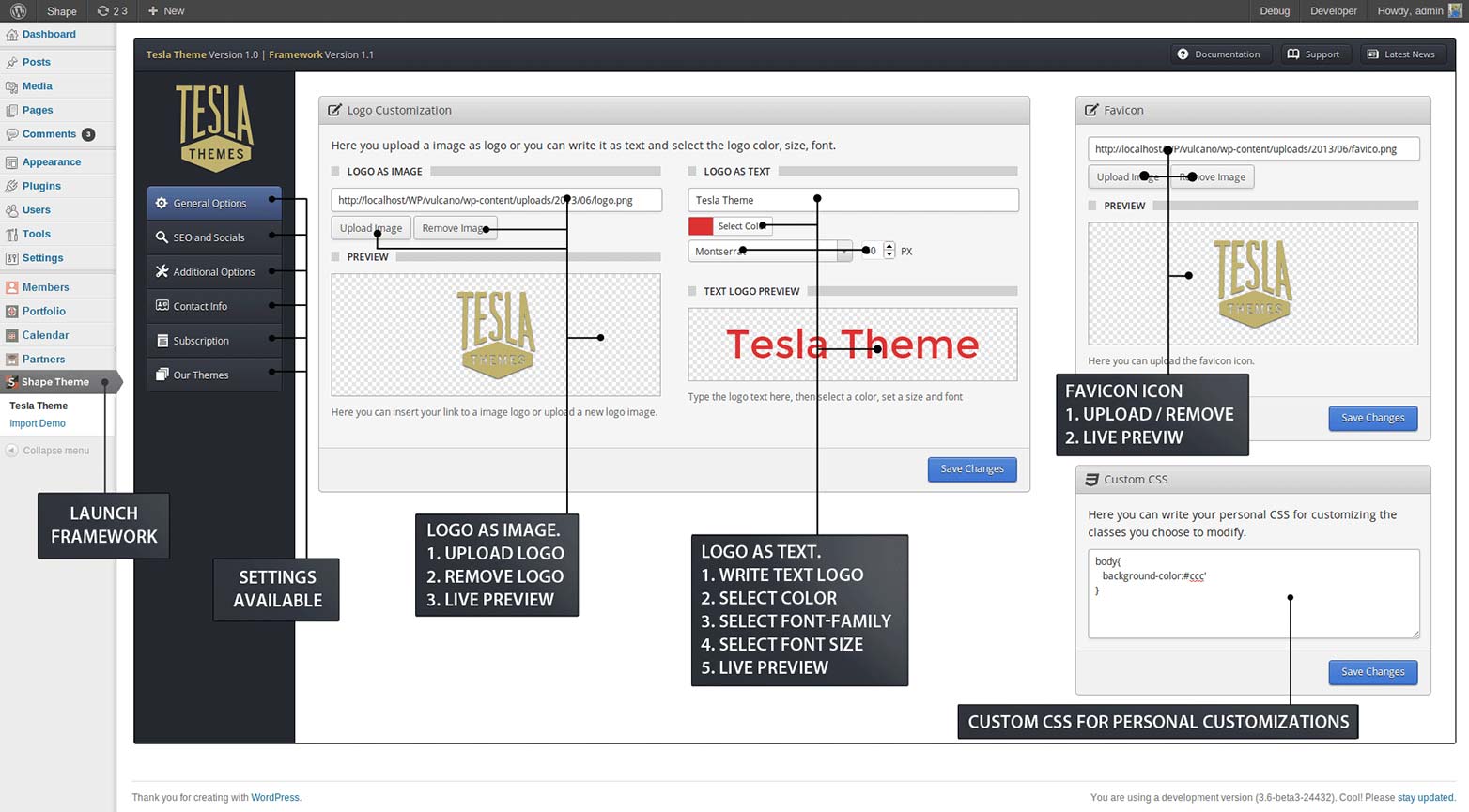
Task: Click inside the Custom CSS textarea
Action: click(x=1253, y=594)
